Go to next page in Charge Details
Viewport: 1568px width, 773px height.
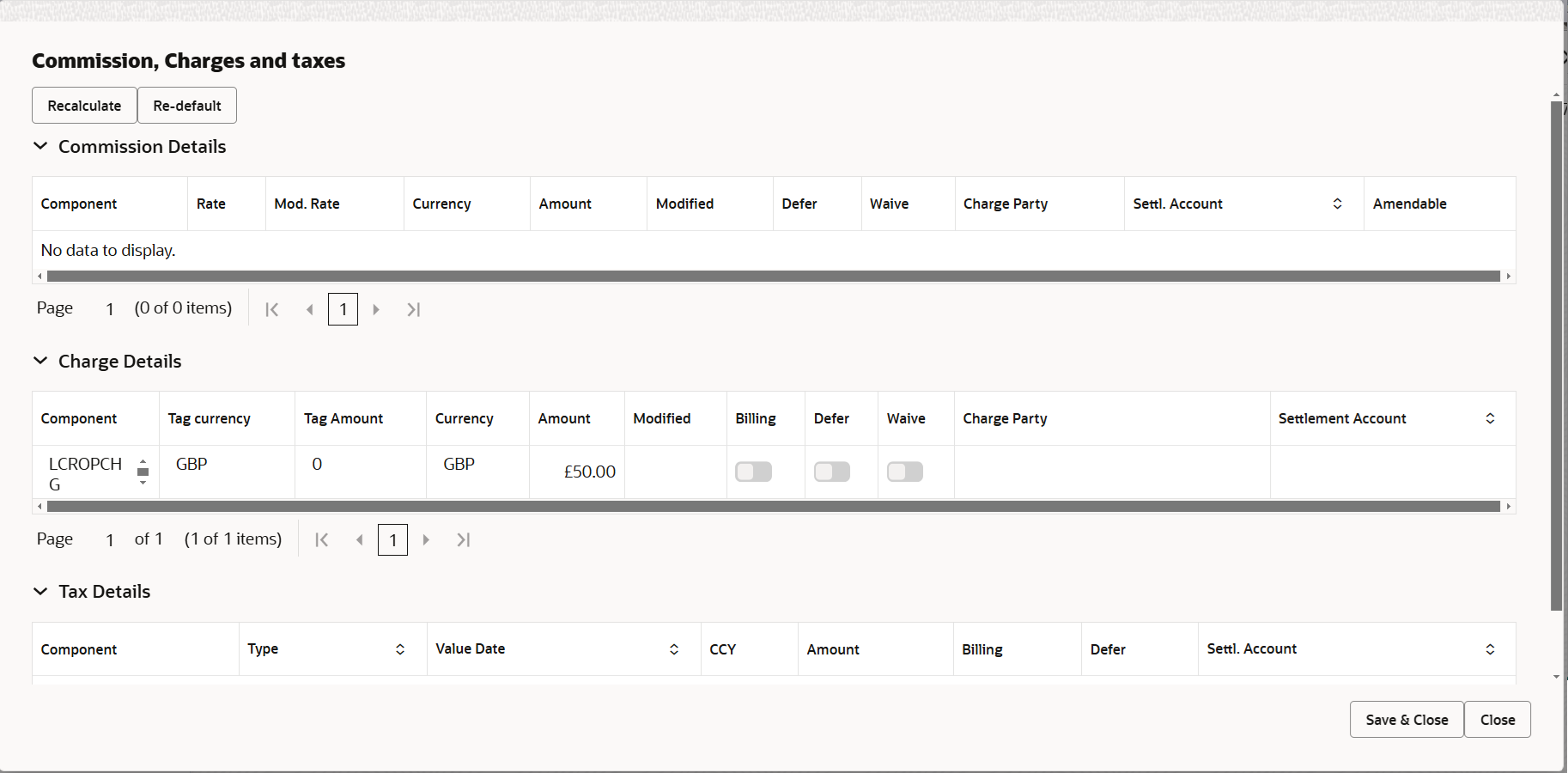(426, 539)
